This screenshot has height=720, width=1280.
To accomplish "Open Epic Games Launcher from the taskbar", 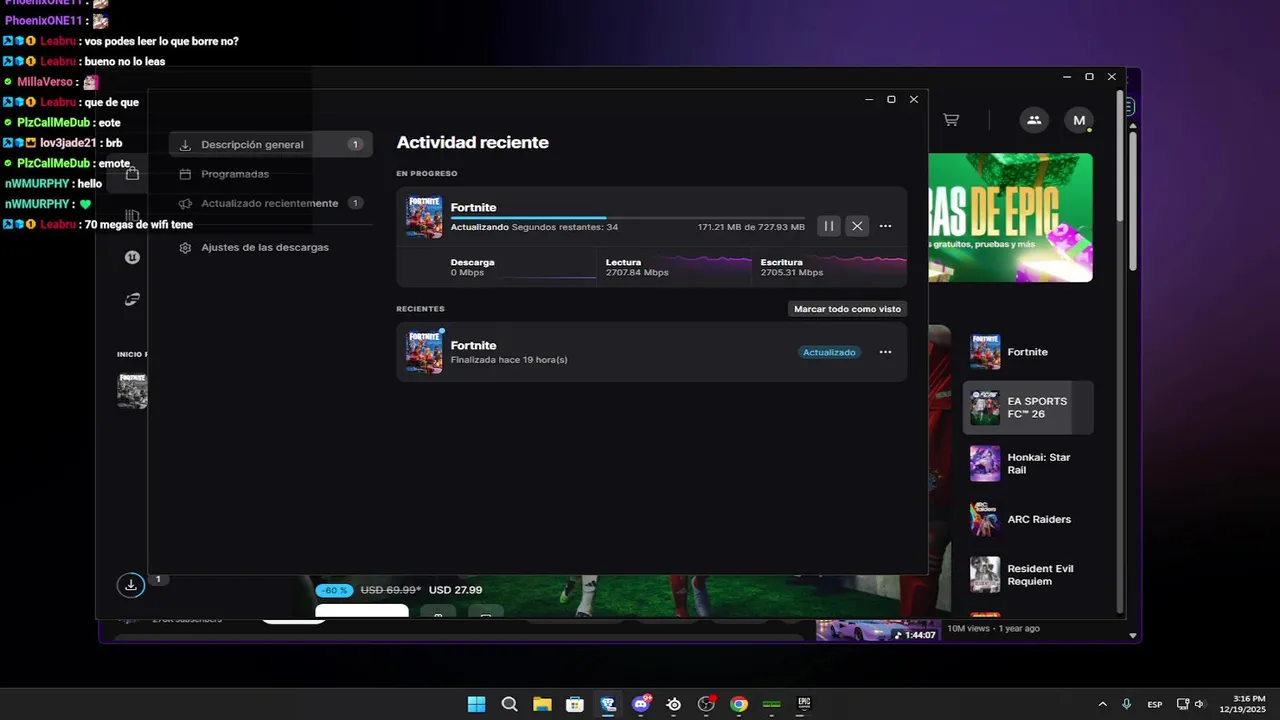I will 804,704.
